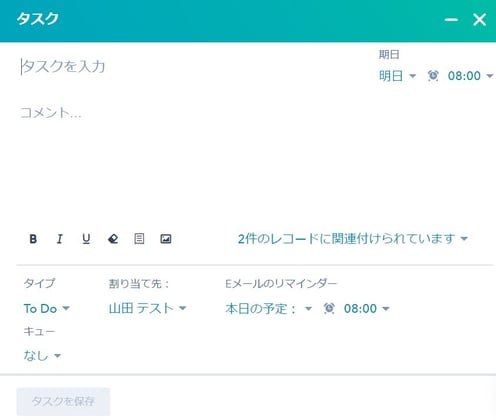The height and width of the screenshot is (420, 496).
Task: Open the 本日の予定 reminder dropdown
Action: pyautogui.click(x=268, y=308)
